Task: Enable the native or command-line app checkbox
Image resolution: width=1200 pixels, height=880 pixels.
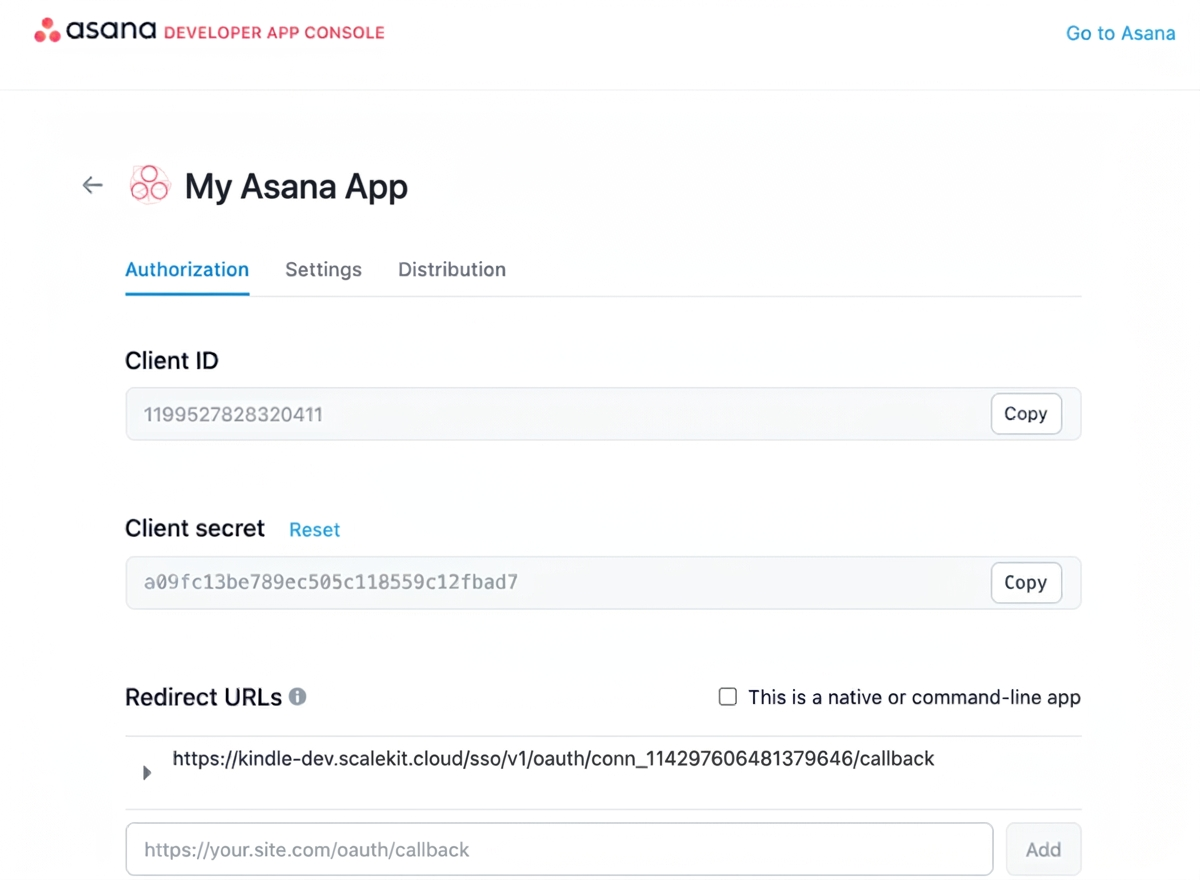Action: (x=727, y=696)
